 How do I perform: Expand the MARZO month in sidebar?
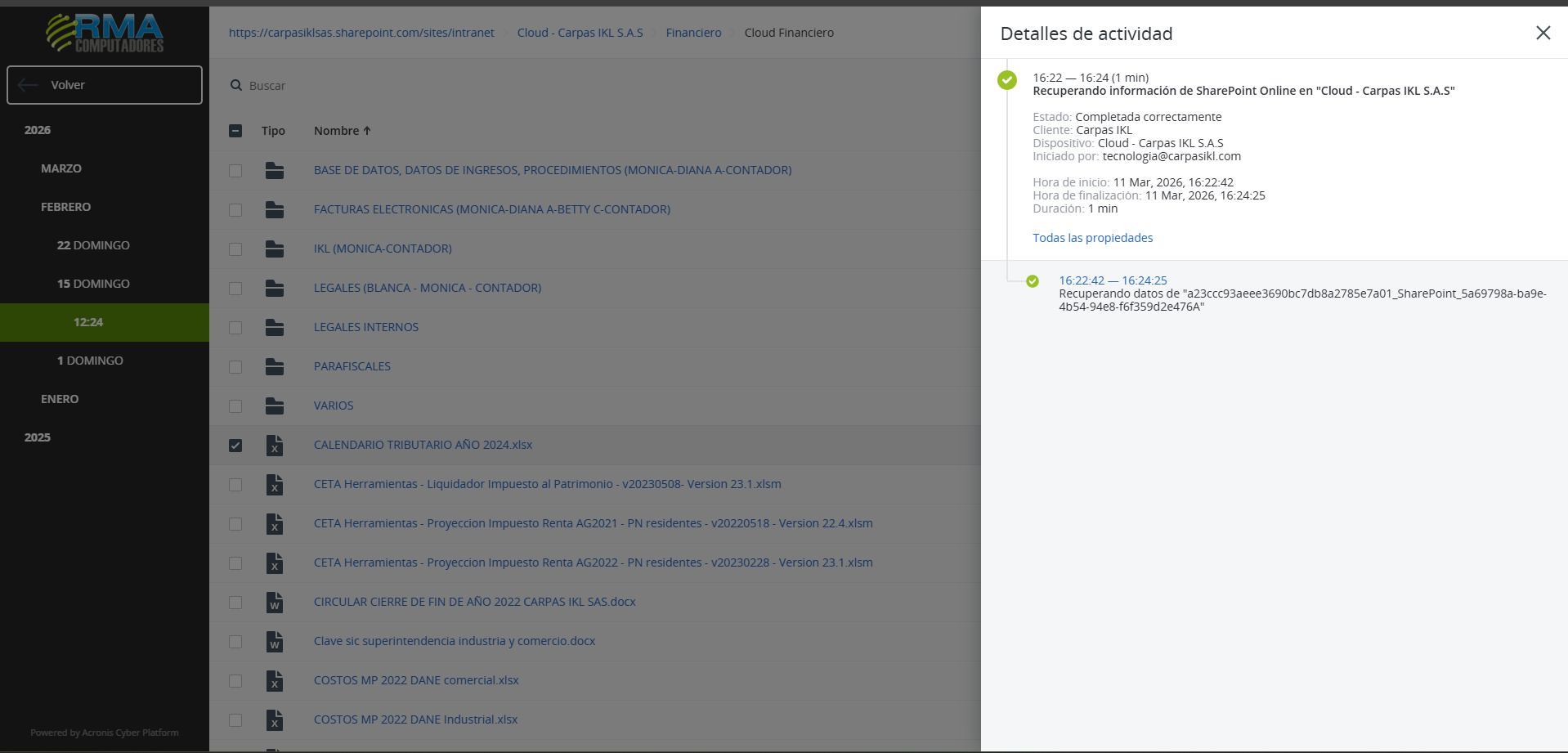[61, 168]
